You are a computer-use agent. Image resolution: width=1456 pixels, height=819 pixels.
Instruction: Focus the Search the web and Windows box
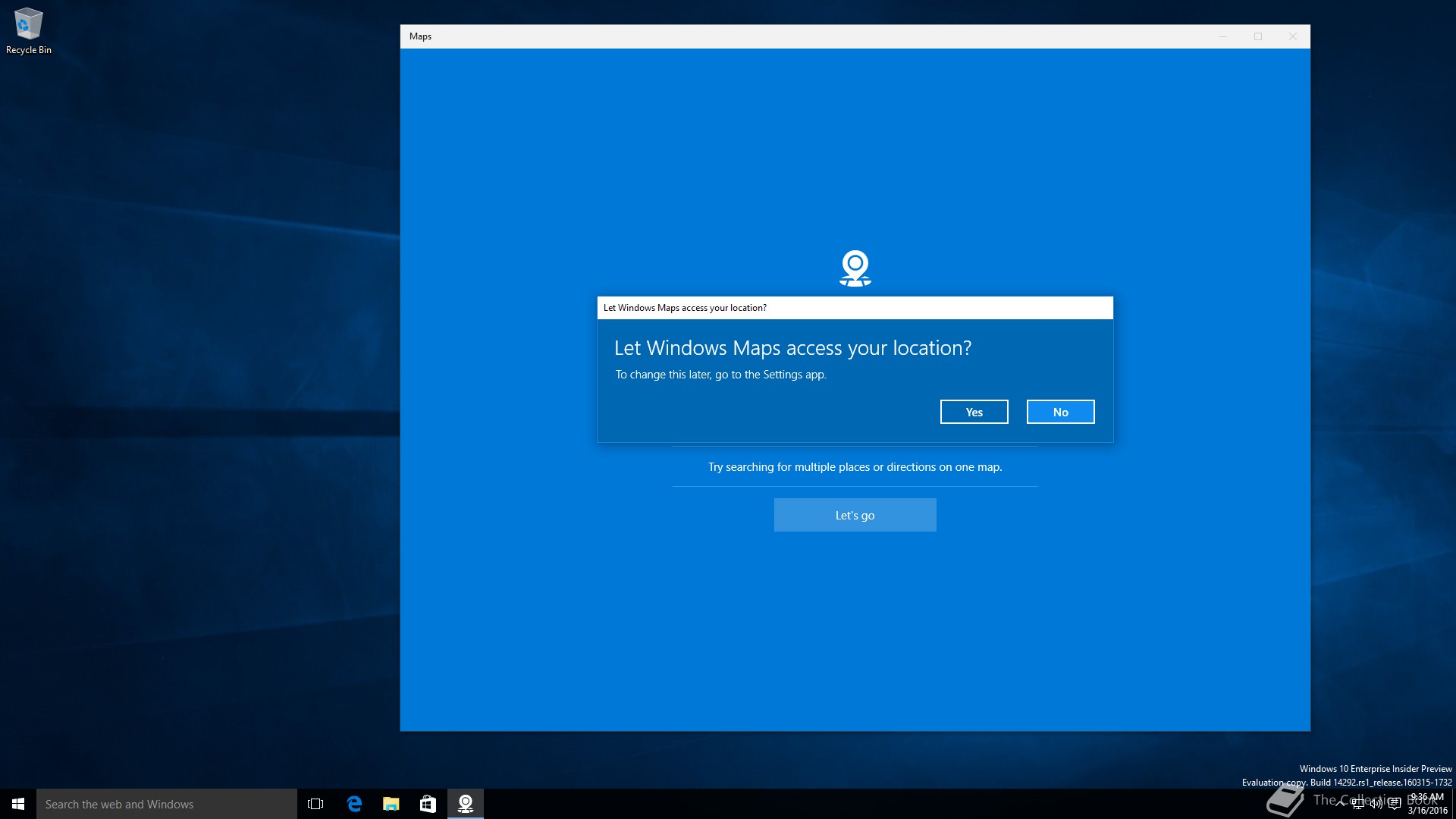(167, 804)
